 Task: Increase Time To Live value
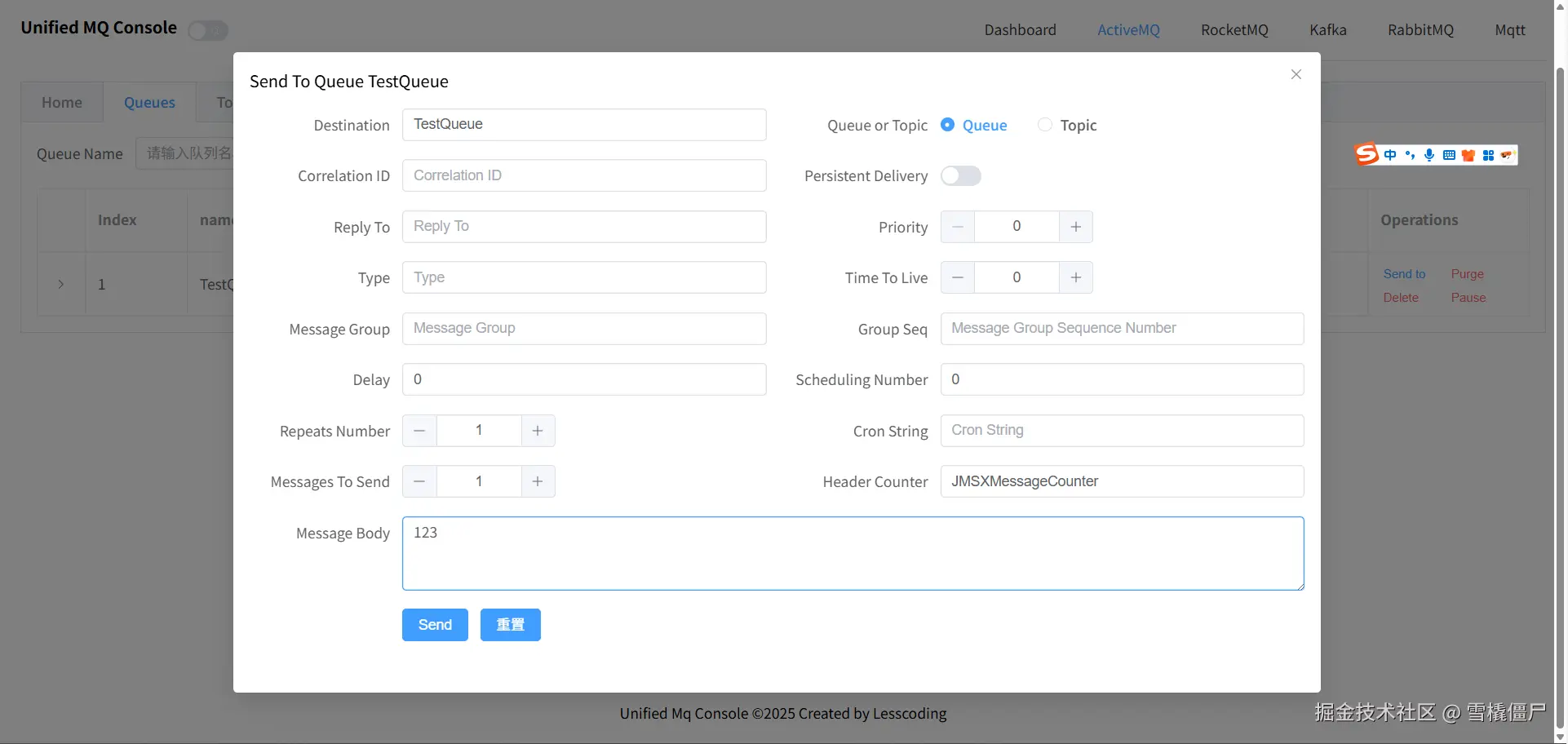pos(1076,277)
